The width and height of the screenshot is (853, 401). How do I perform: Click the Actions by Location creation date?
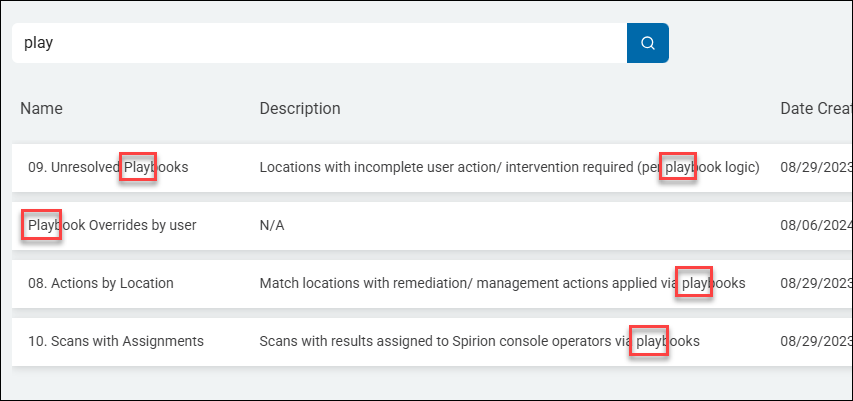pyautogui.click(x=815, y=283)
